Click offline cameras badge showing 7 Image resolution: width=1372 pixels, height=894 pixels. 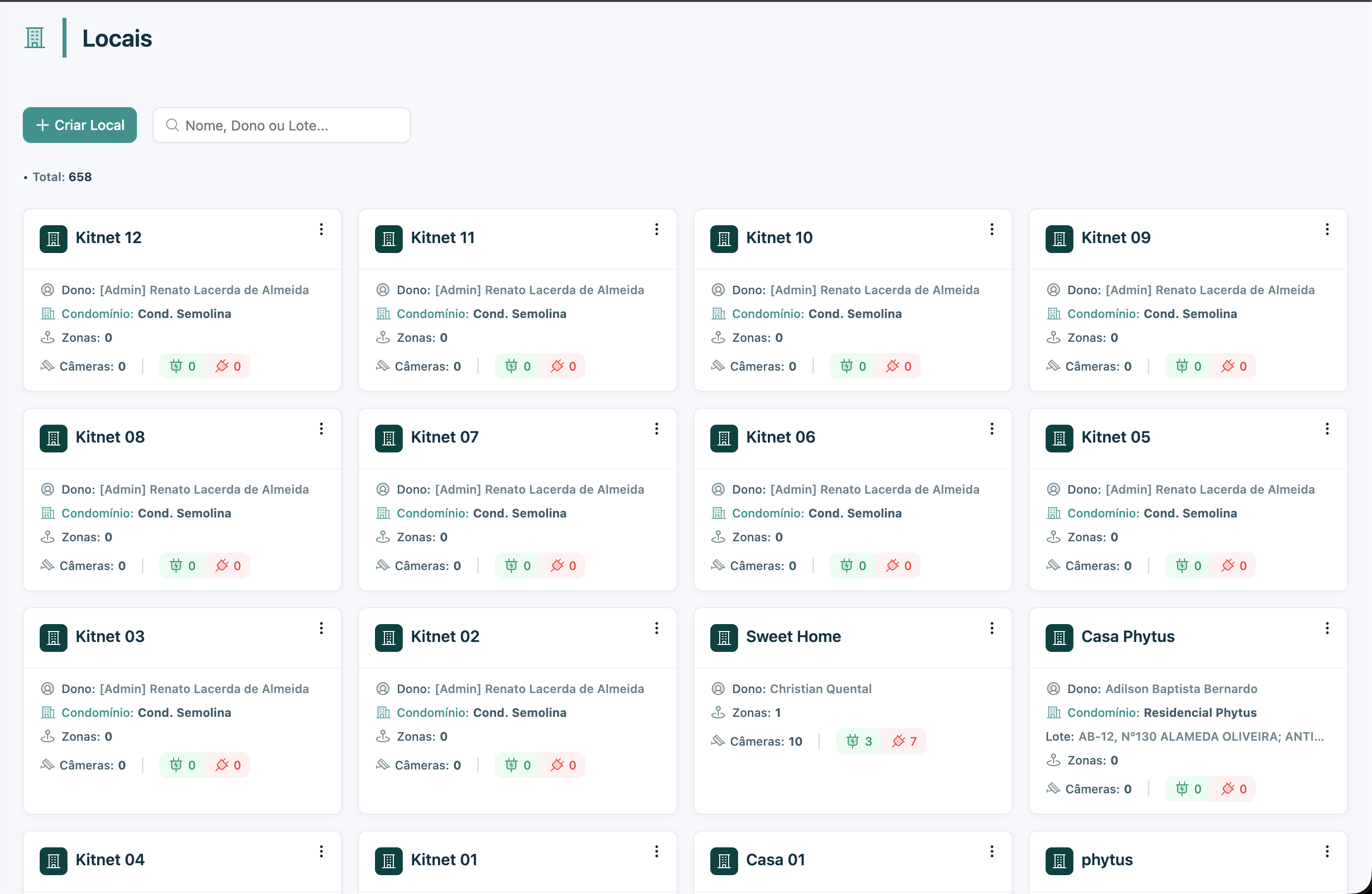(904, 741)
